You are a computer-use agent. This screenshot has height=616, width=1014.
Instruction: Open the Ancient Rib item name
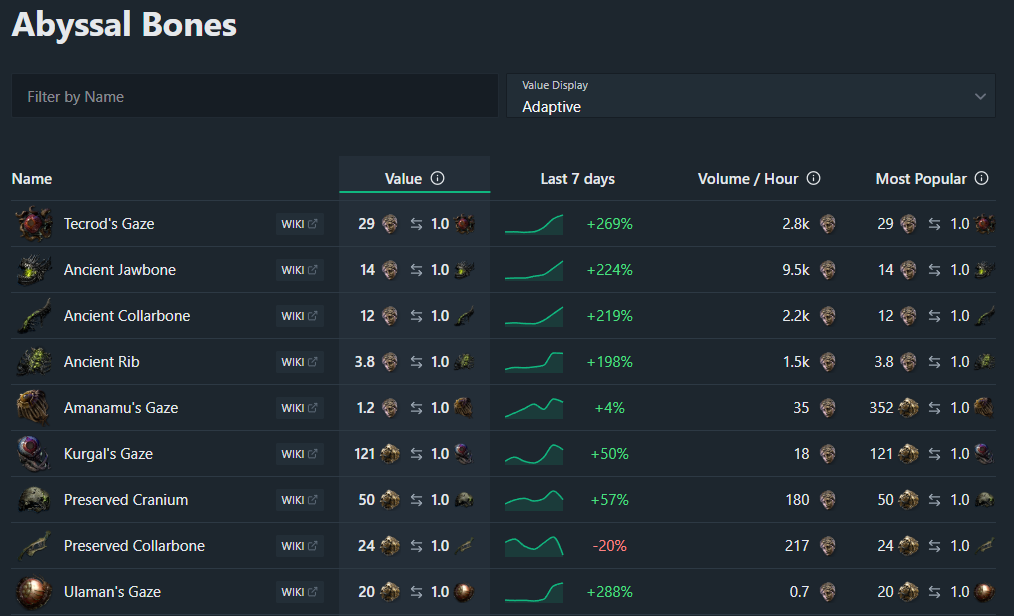click(102, 362)
